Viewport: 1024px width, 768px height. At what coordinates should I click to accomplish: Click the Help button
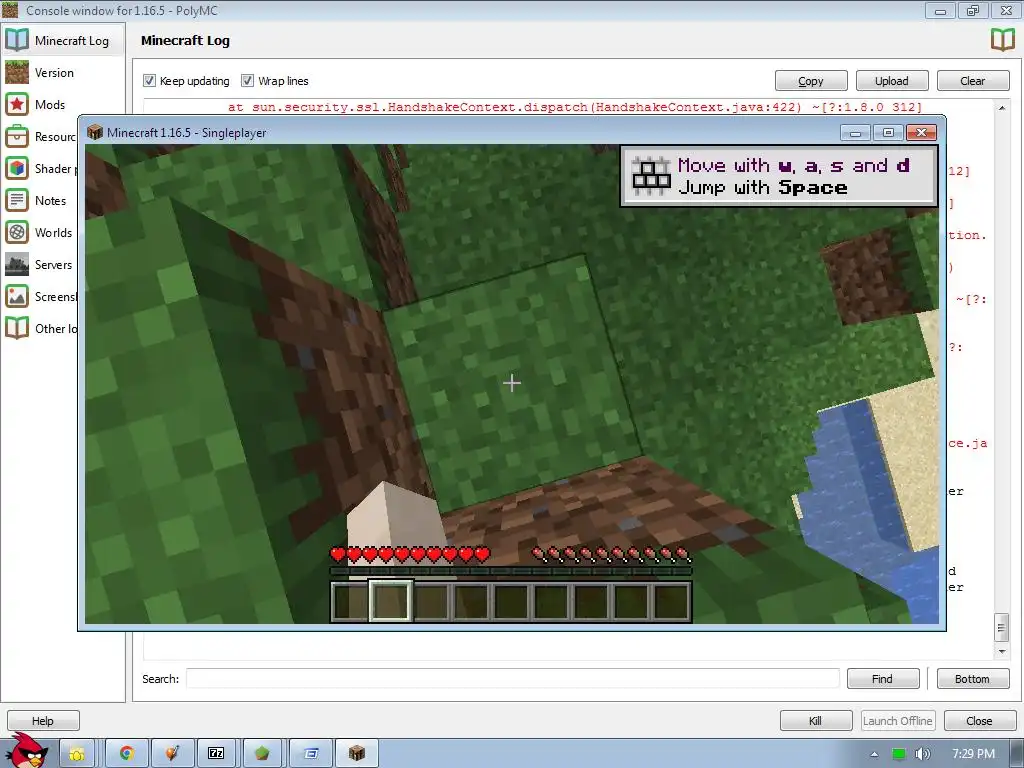coord(43,721)
